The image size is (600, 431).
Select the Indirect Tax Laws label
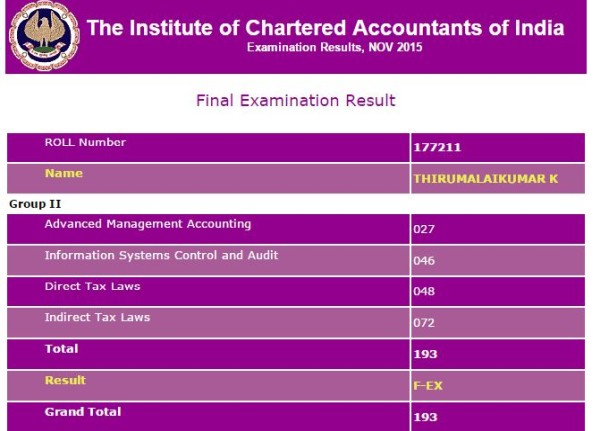(97, 318)
